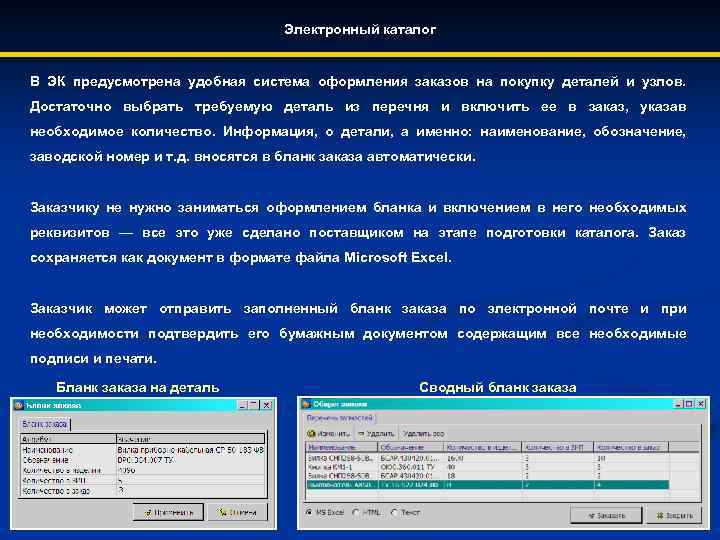Click the 'Атрибут' column header in the order form
The image size is (720, 540).
[68, 439]
